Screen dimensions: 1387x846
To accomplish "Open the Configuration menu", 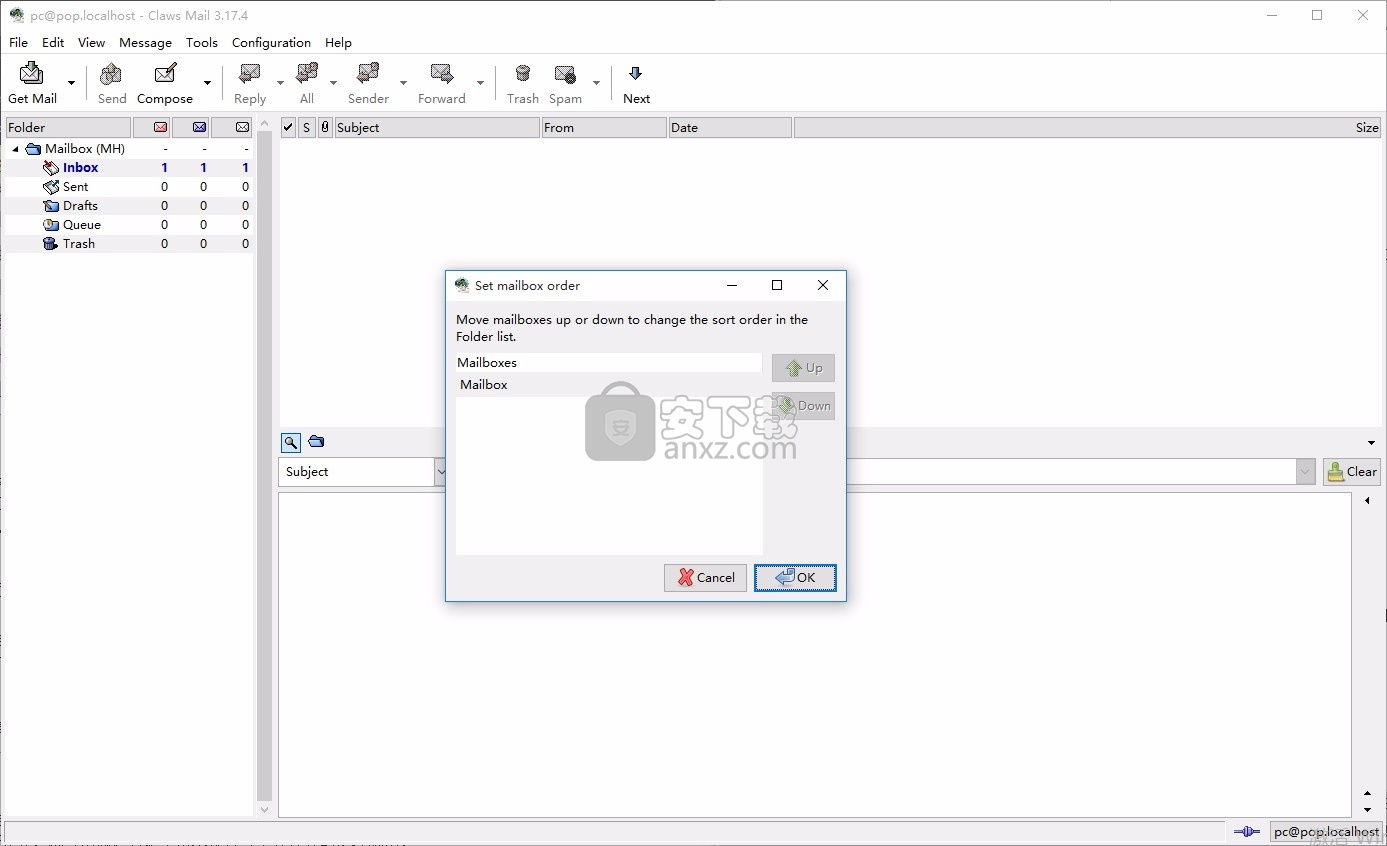I will click(x=271, y=42).
